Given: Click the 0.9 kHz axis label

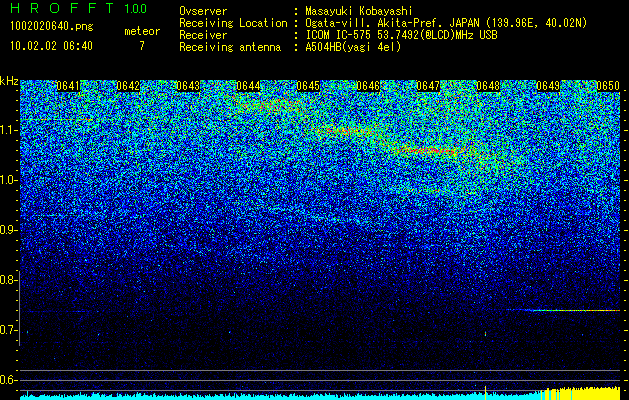Looking at the screenshot, I should pyautogui.click(x=9, y=230).
